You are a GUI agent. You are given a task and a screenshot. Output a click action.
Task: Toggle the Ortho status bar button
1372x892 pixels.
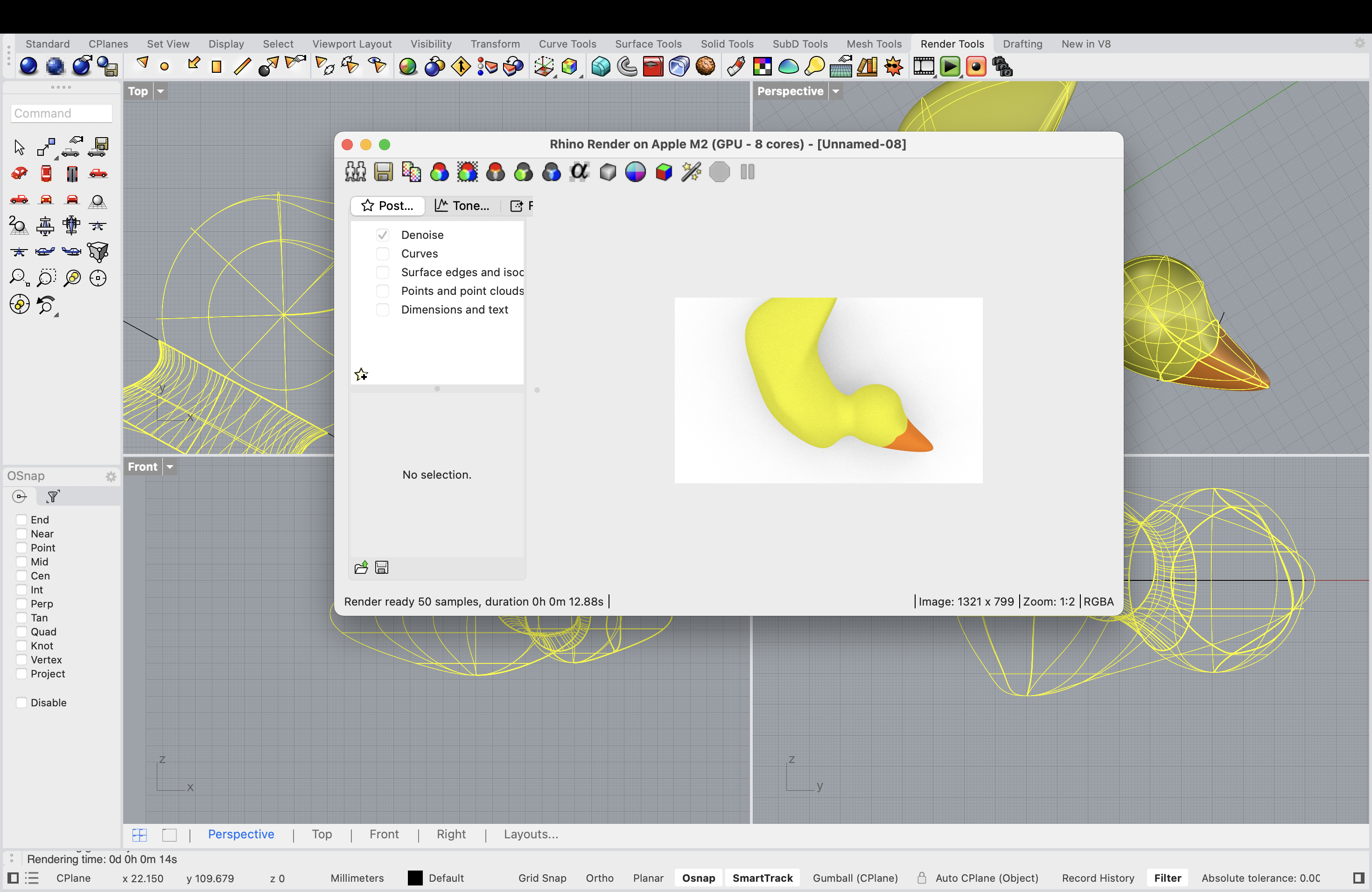600,878
